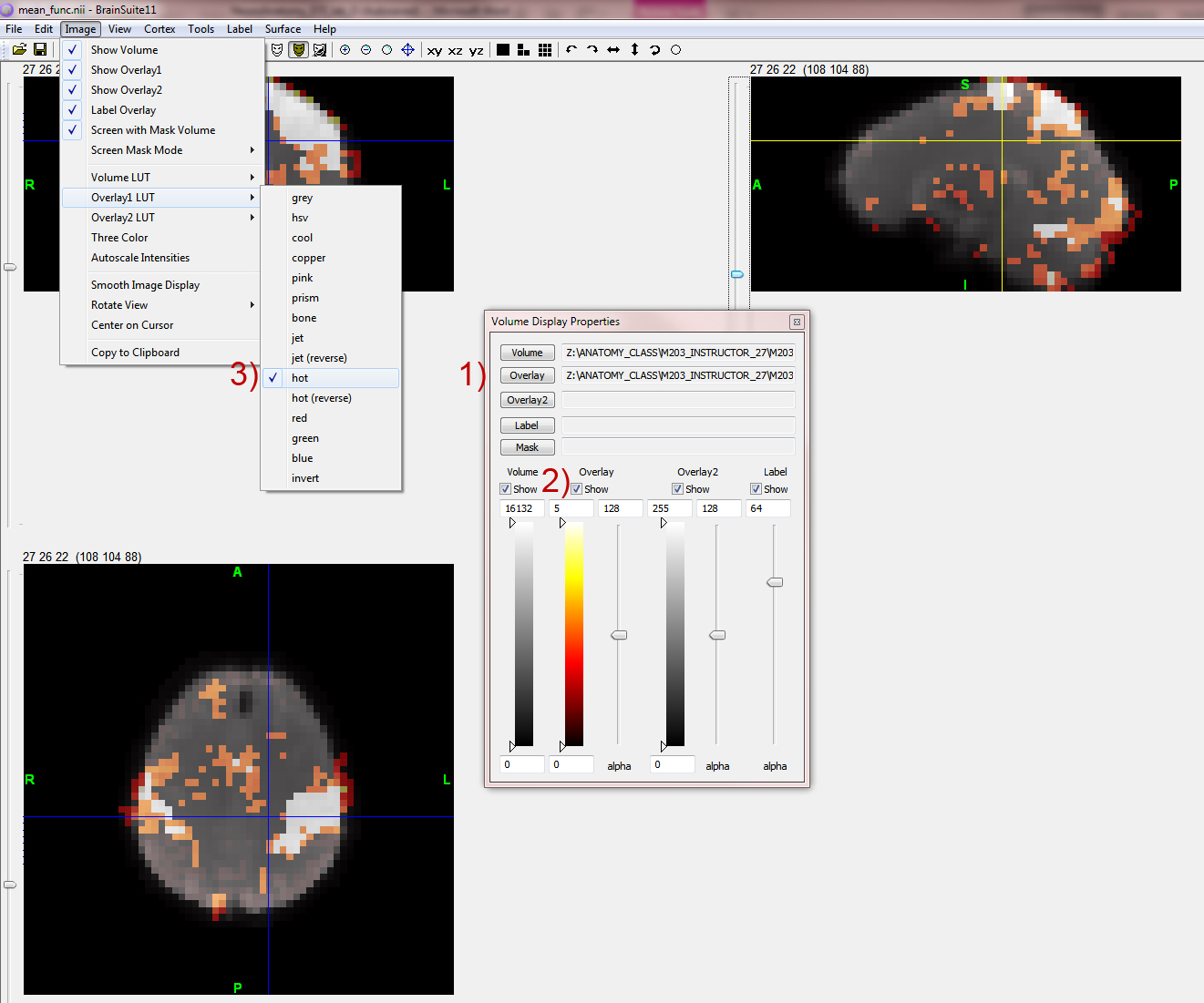Select the hot (reverse) colormap
Screen dimensions: 1204x1003
pyautogui.click(x=331, y=398)
